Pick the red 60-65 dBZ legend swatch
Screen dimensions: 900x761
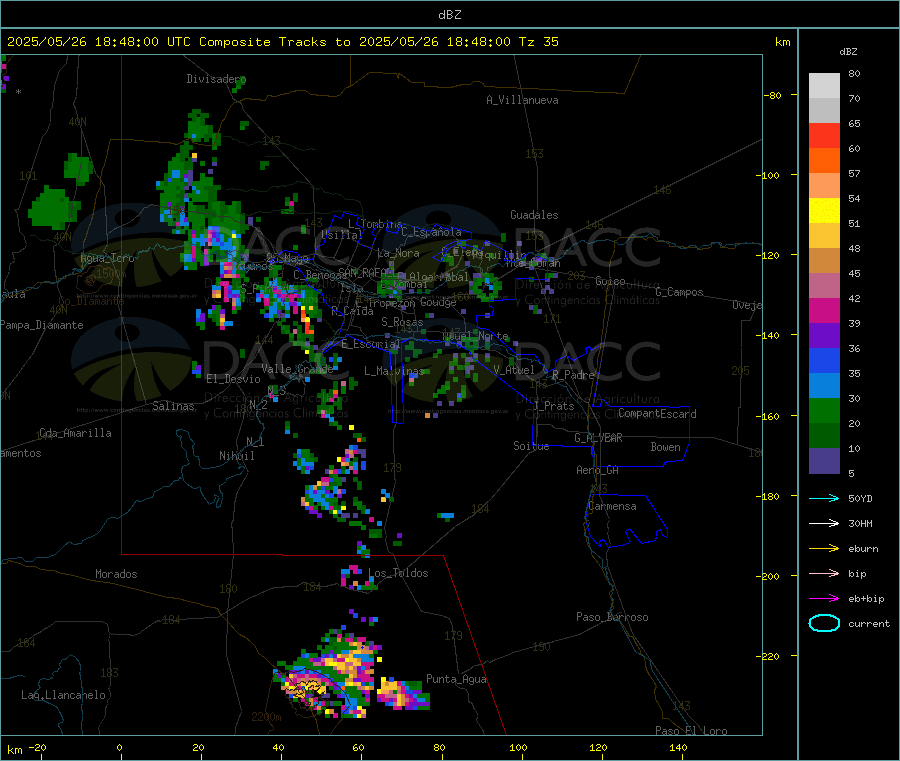824,135
